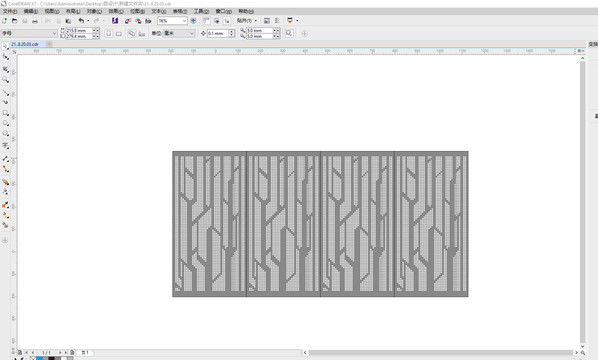Image resolution: width=598 pixels, height=360 pixels.
Task: Undo the last action
Action: pos(81,21)
